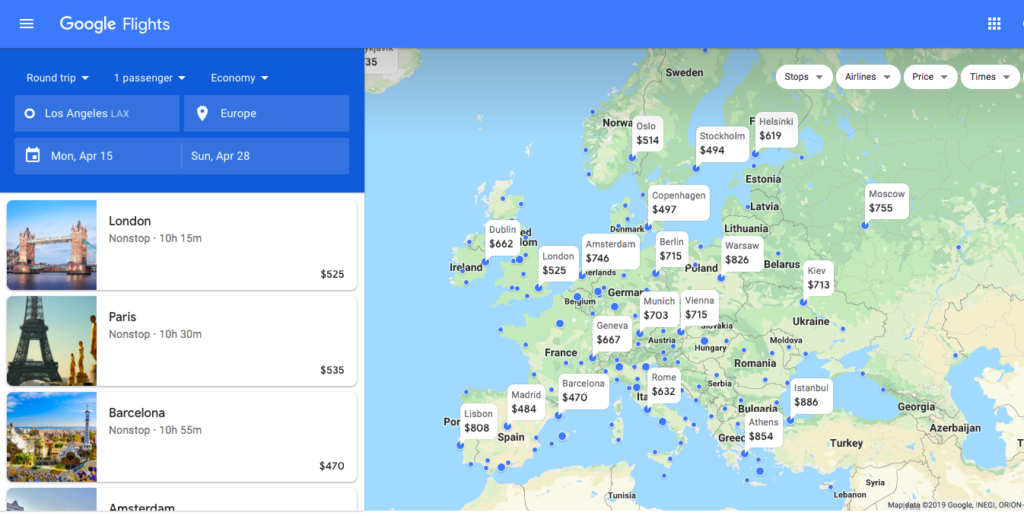
Task: Click the Helsinki $619 map label
Action: pos(776,129)
